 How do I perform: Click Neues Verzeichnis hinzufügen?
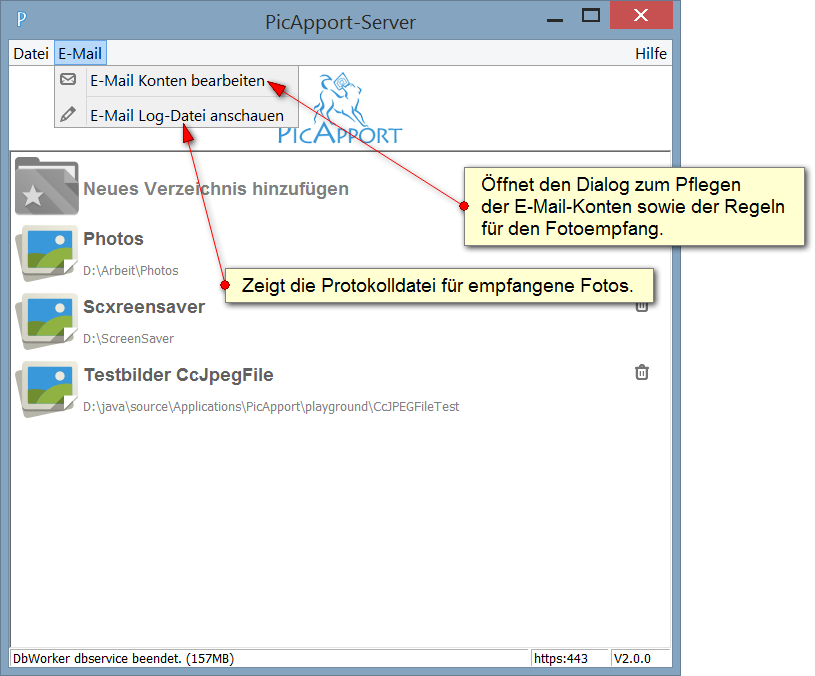pyautogui.click(x=216, y=188)
